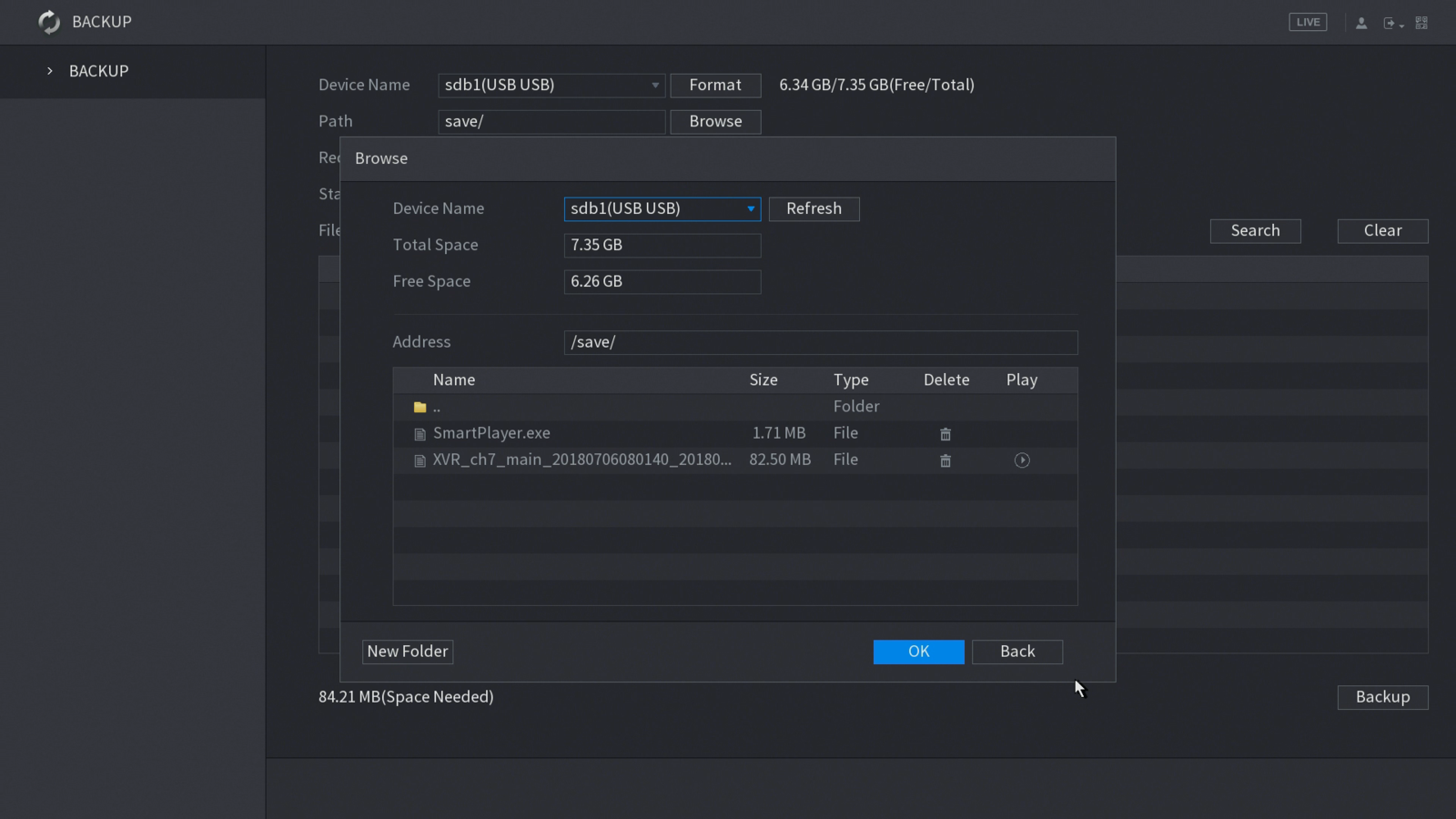Click the Back button
1456x819 pixels.
[1016, 652]
